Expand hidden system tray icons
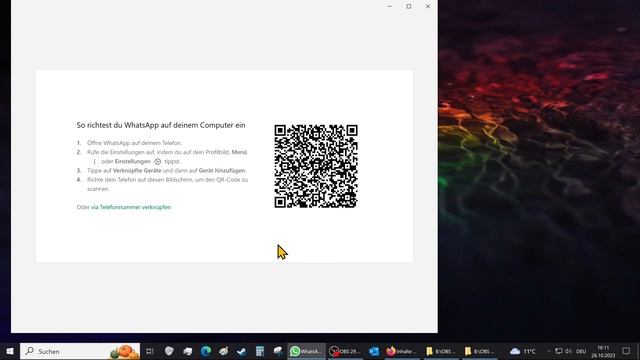The width and height of the screenshot is (640, 360). pyautogui.click(x=549, y=351)
